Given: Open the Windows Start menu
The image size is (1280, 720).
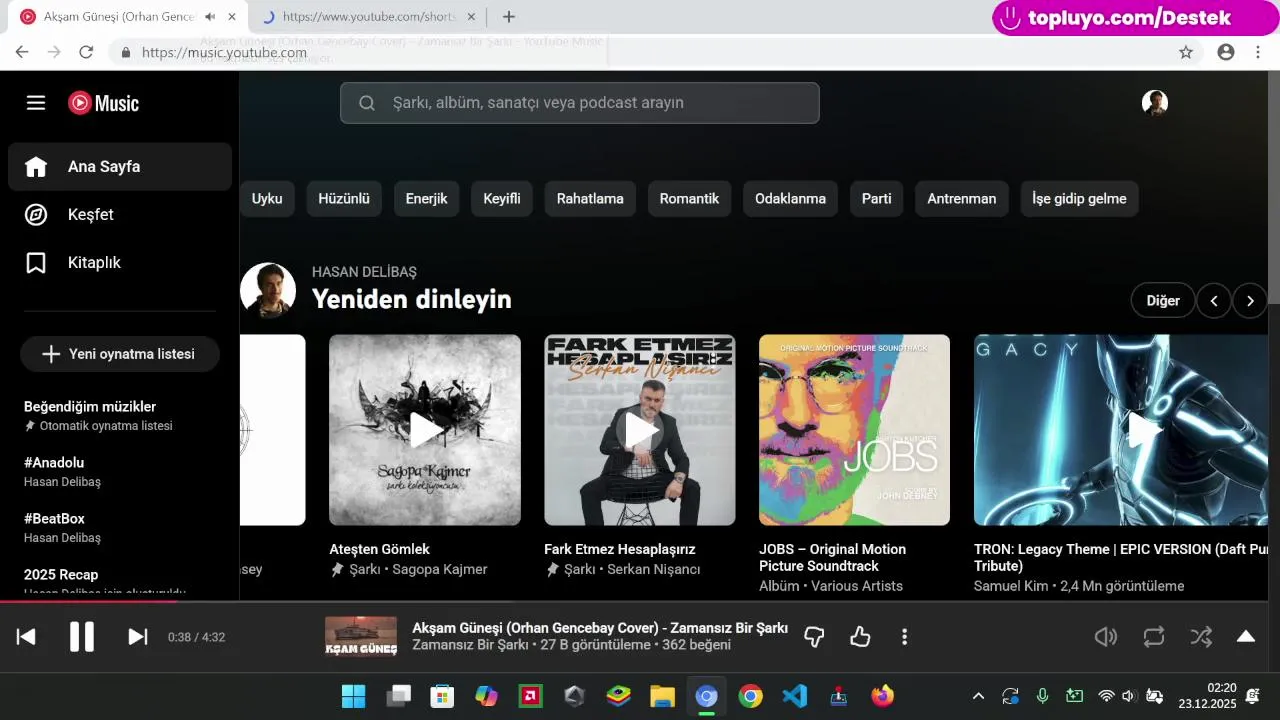Looking at the screenshot, I should pos(353,696).
